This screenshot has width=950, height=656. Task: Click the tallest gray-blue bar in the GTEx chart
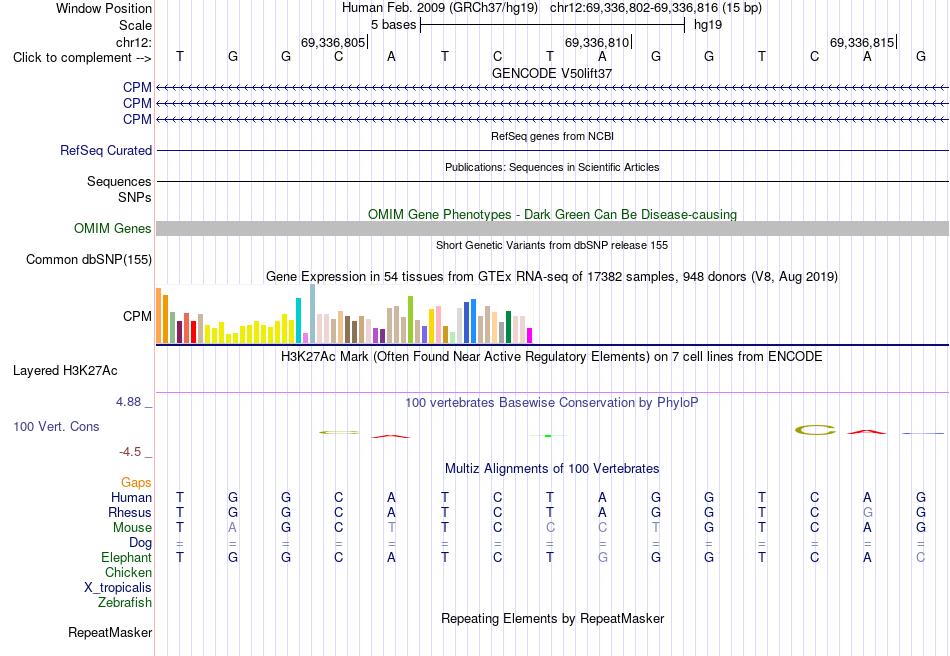coord(313,314)
